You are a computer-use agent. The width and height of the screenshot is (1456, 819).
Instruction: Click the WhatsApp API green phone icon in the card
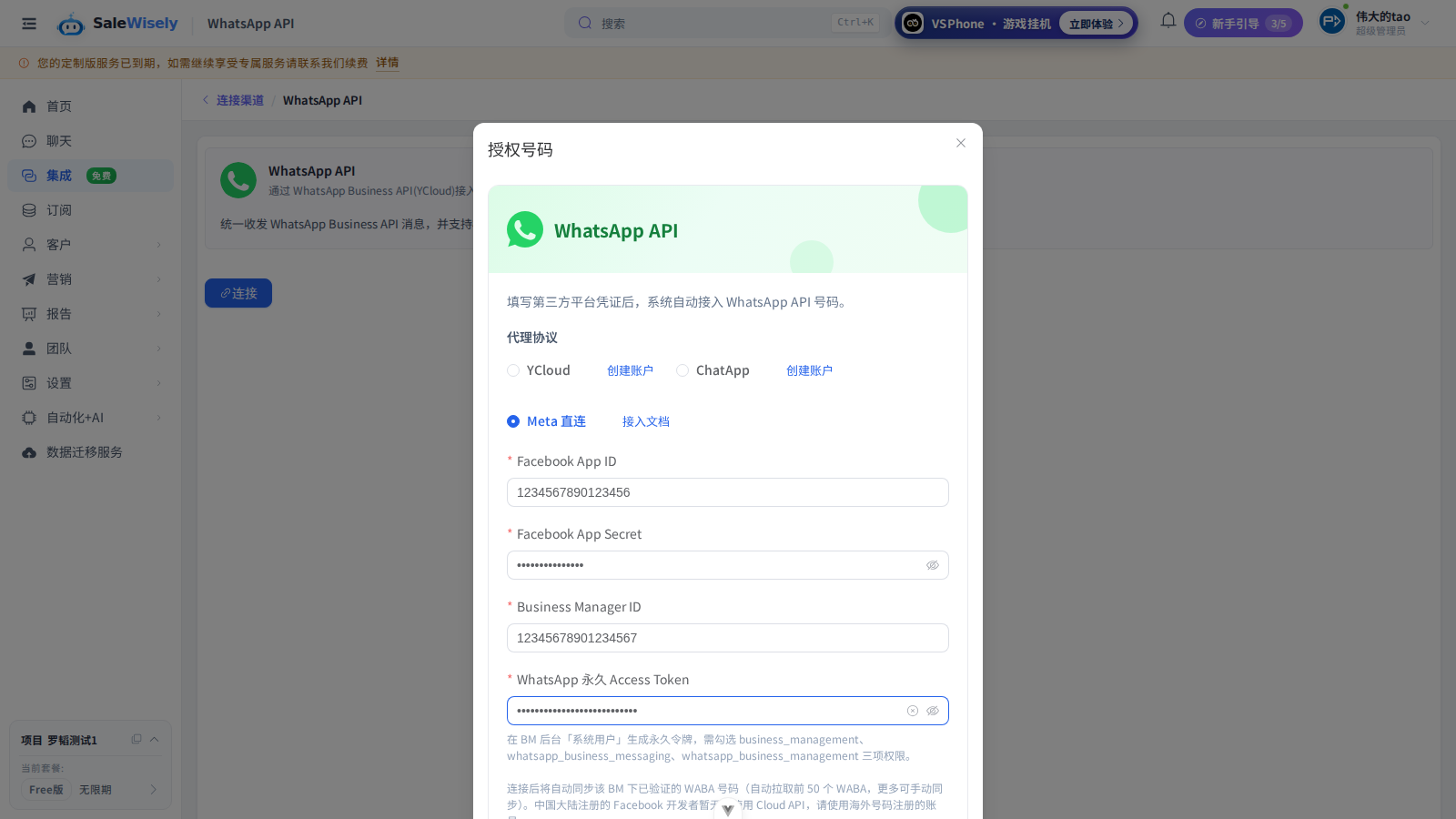[x=238, y=180]
